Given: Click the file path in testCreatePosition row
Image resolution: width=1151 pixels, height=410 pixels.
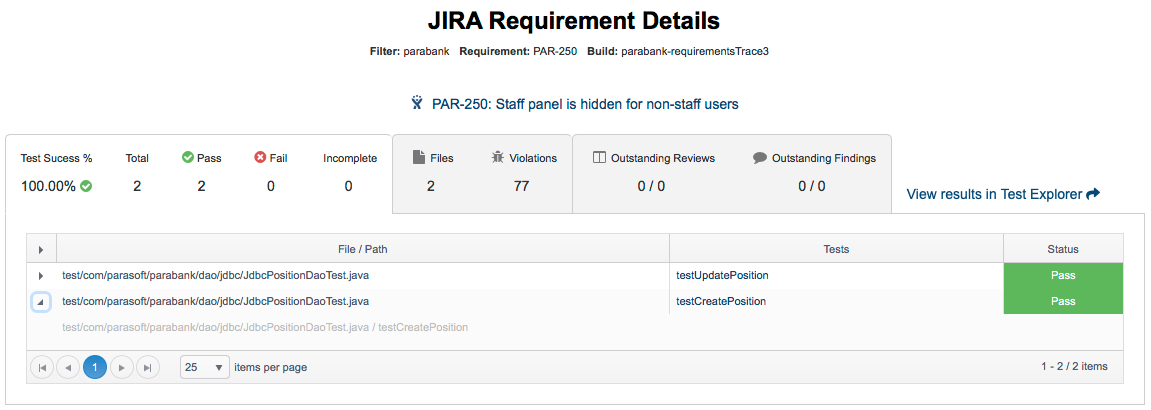Looking at the screenshot, I should (216, 301).
